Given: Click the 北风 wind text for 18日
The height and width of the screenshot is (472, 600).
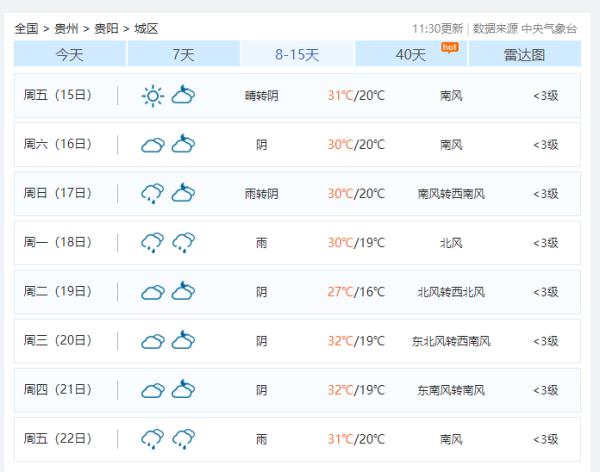Looking at the screenshot, I should pos(452,243).
